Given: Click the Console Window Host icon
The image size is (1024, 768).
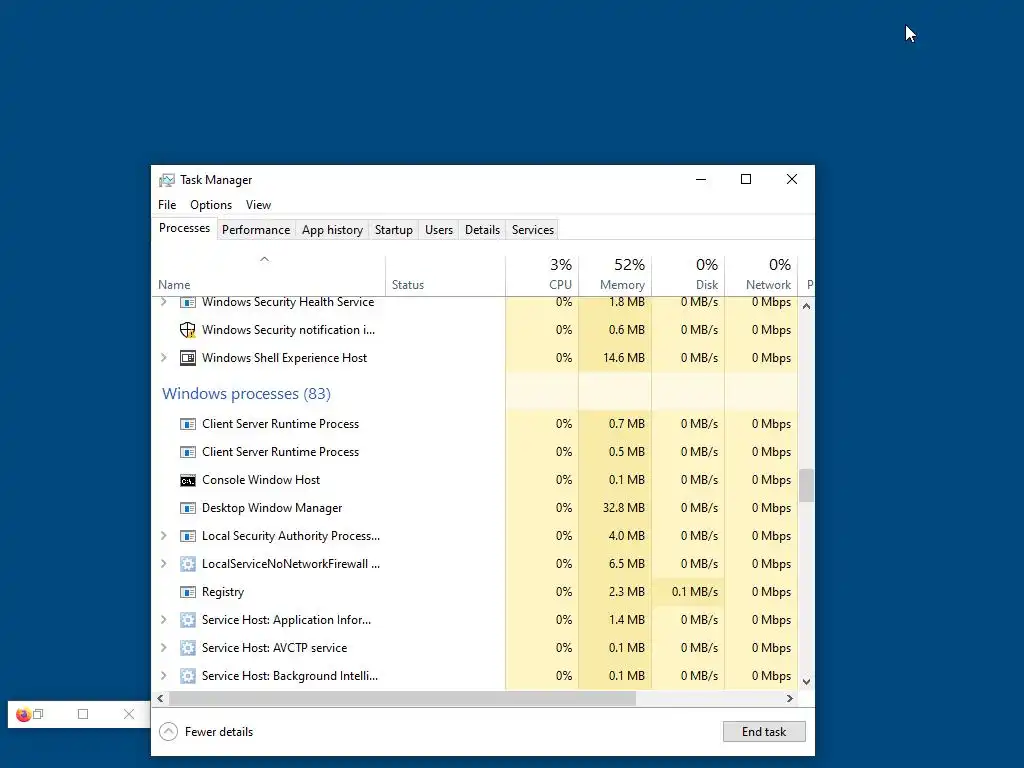Looking at the screenshot, I should (x=187, y=481).
